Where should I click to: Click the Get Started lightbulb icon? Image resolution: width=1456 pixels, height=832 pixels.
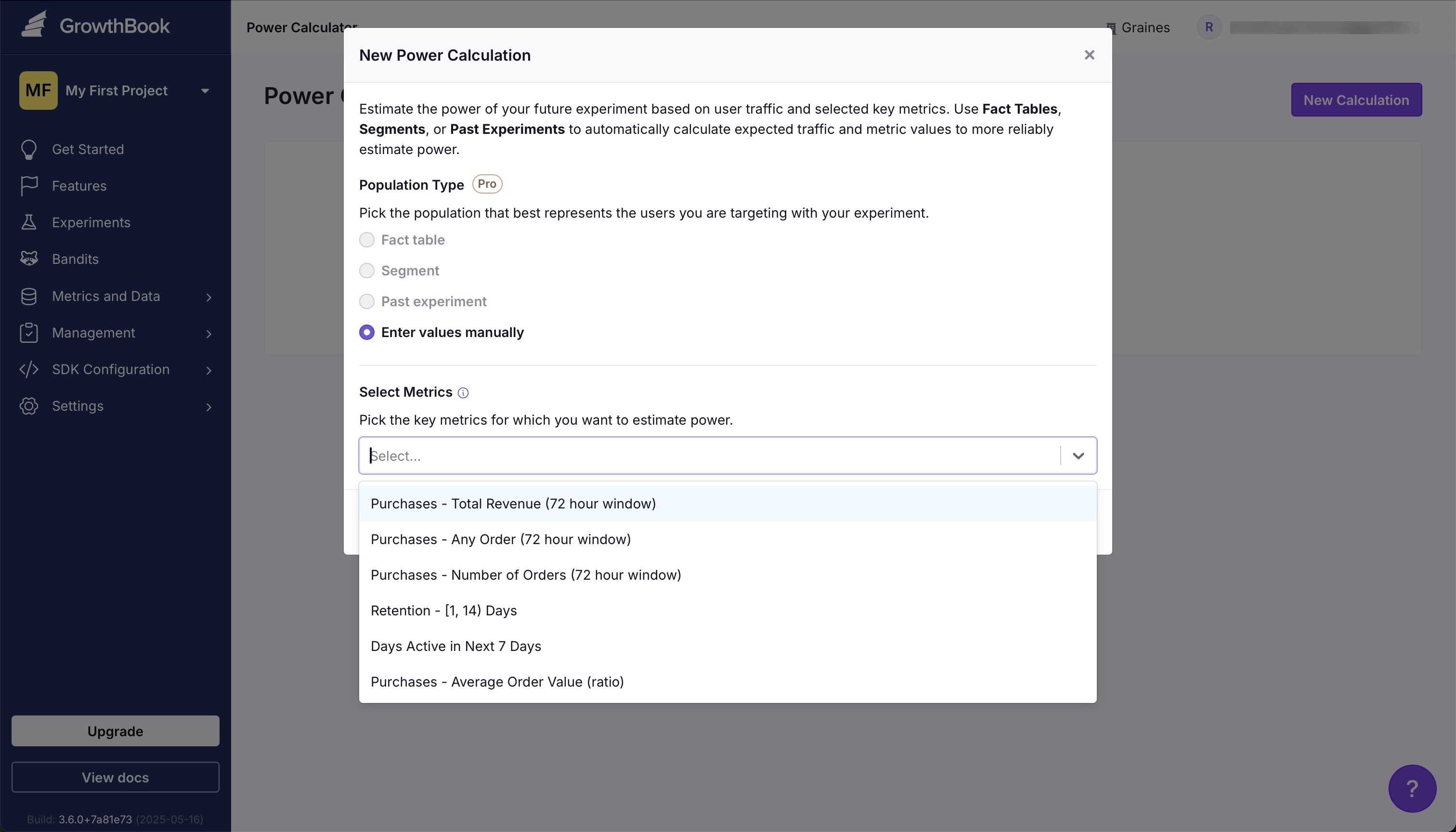28,150
